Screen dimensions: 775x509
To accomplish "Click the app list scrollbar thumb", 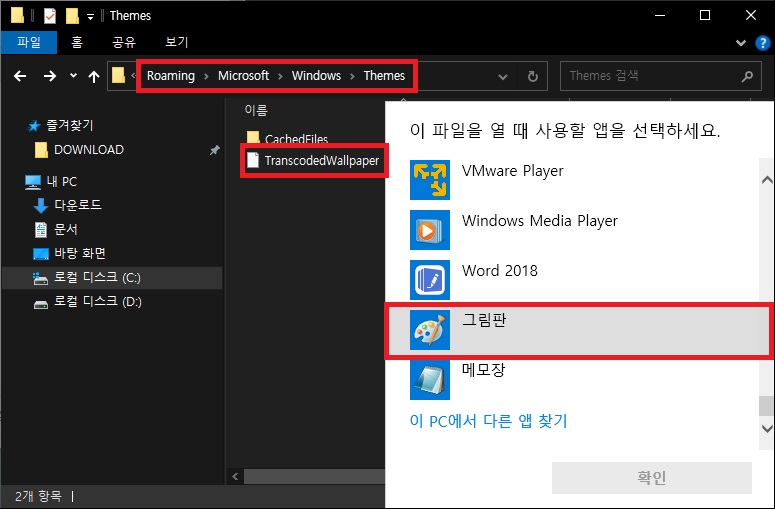I will (x=767, y=406).
